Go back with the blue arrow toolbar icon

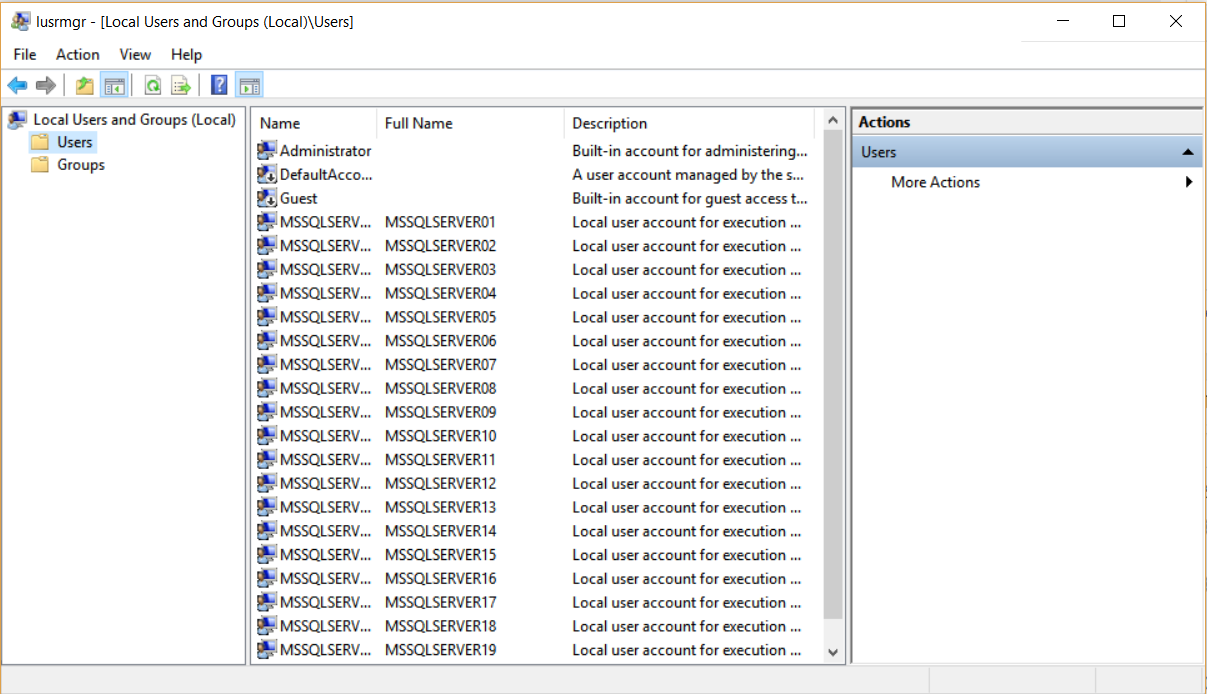17,86
